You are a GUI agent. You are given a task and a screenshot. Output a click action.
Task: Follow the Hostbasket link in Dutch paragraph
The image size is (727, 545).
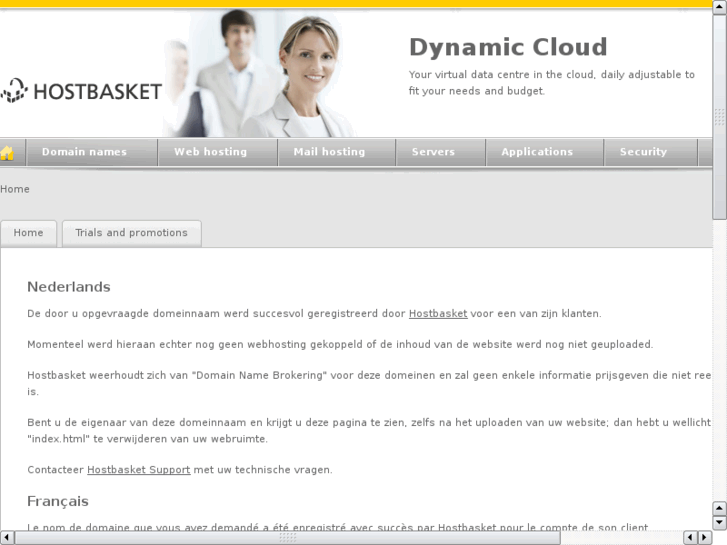point(438,314)
